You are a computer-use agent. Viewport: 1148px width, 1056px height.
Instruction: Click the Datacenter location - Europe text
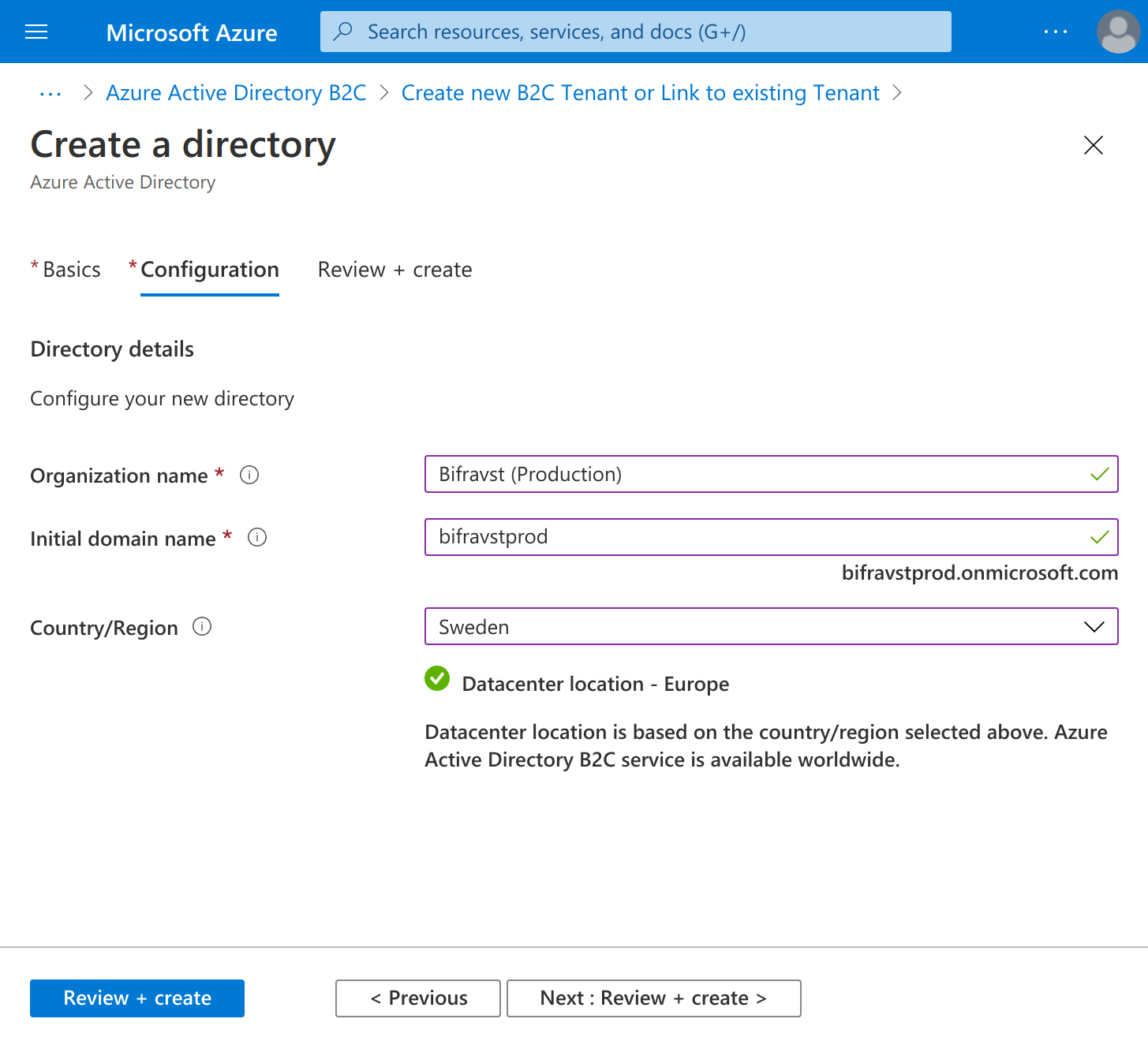pos(596,684)
